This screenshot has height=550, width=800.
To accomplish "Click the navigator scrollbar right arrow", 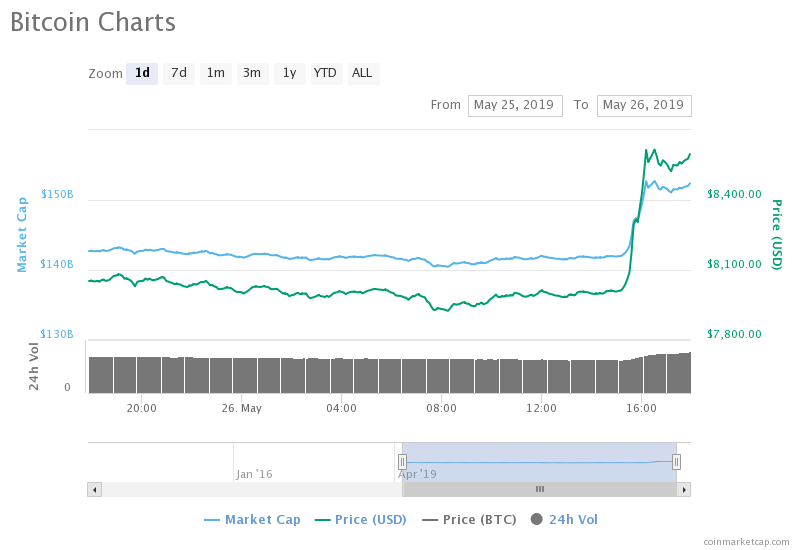I will click(x=684, y=490).
